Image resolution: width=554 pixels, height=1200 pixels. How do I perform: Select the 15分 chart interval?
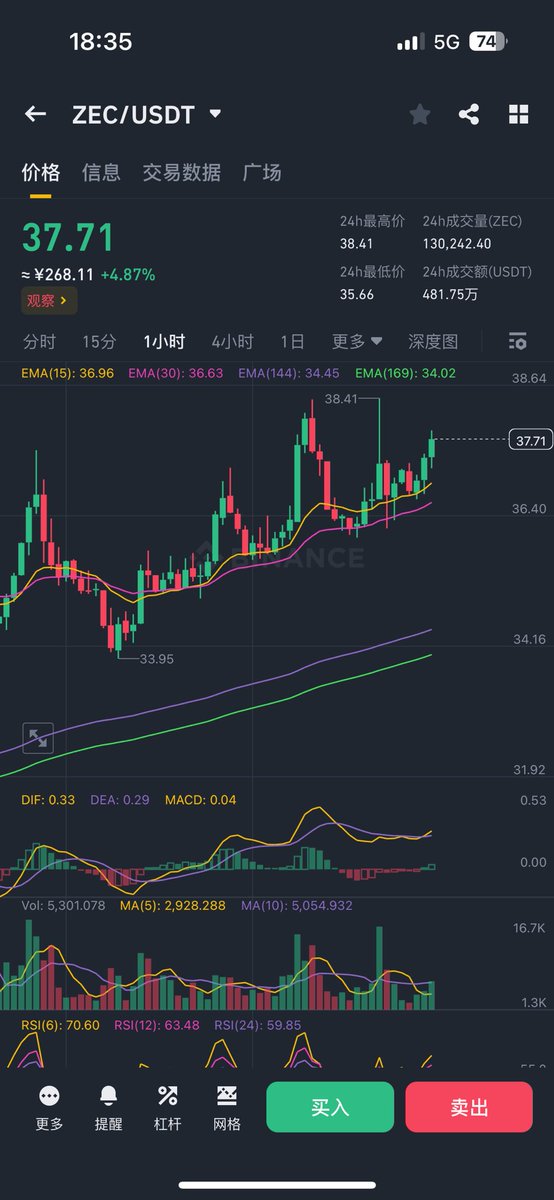99,341
